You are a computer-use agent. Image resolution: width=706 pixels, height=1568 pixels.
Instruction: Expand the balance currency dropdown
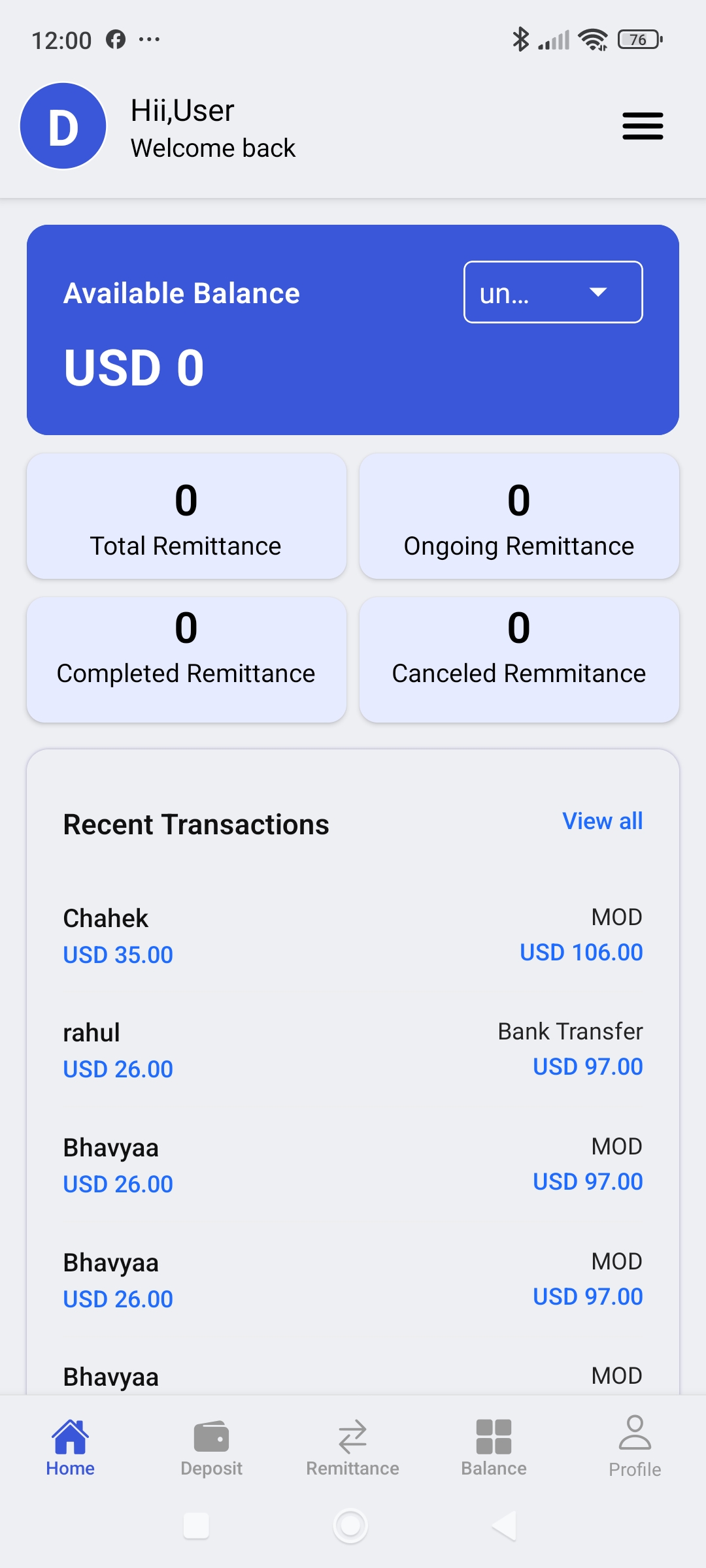(x=553, y=292)
